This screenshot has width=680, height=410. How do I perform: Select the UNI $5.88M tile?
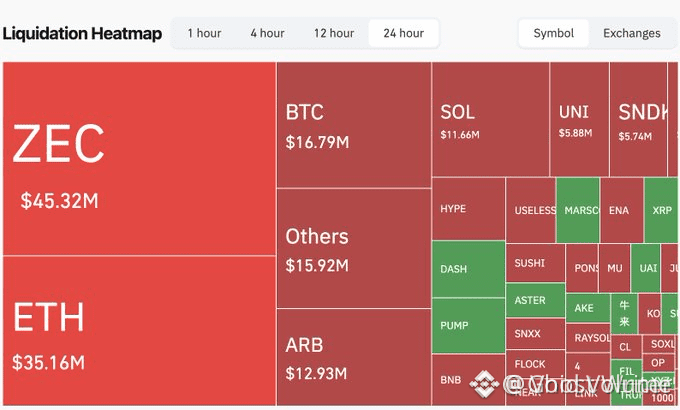(579, 119)
